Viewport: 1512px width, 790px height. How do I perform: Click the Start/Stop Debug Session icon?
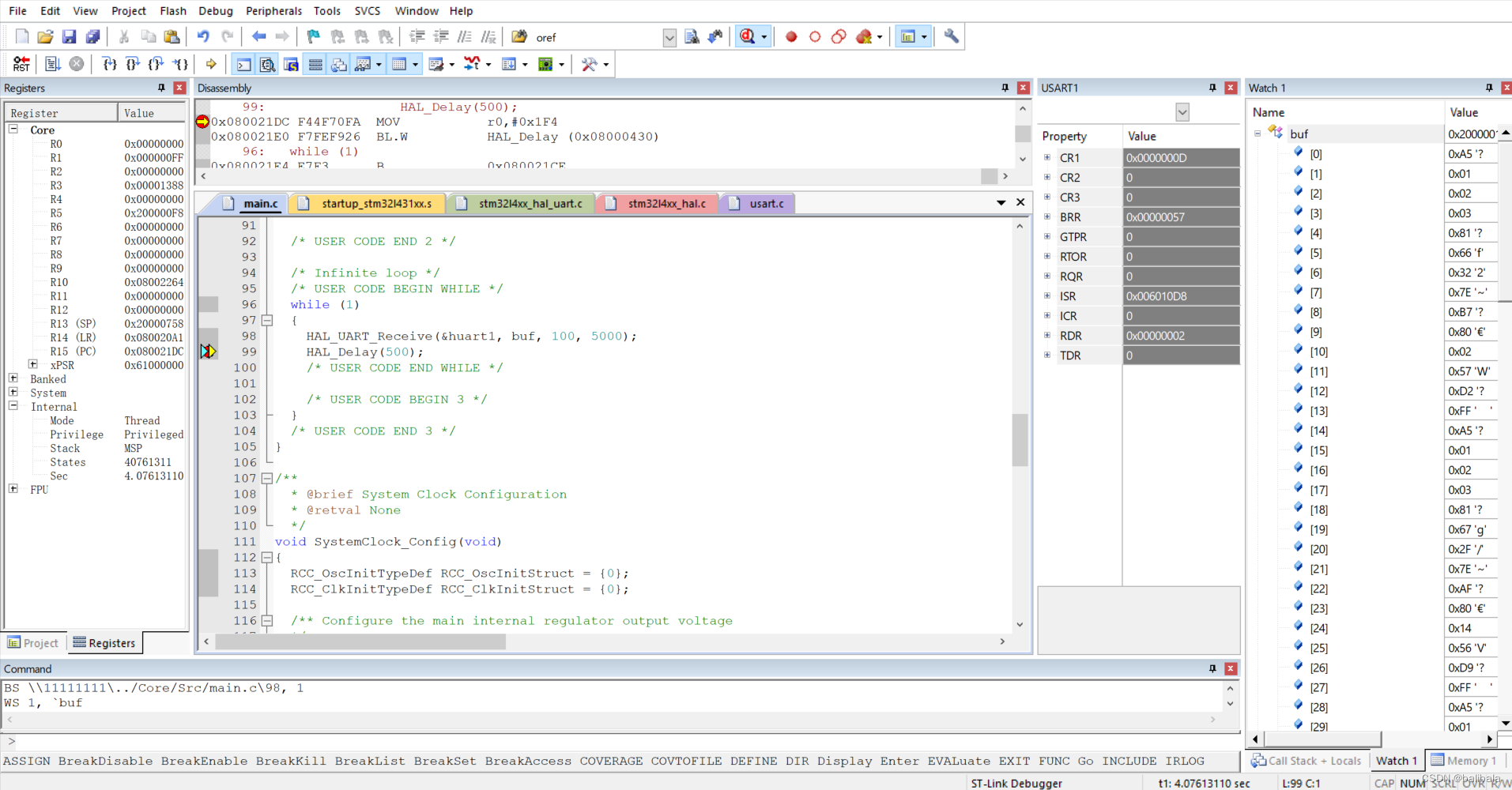748,36
